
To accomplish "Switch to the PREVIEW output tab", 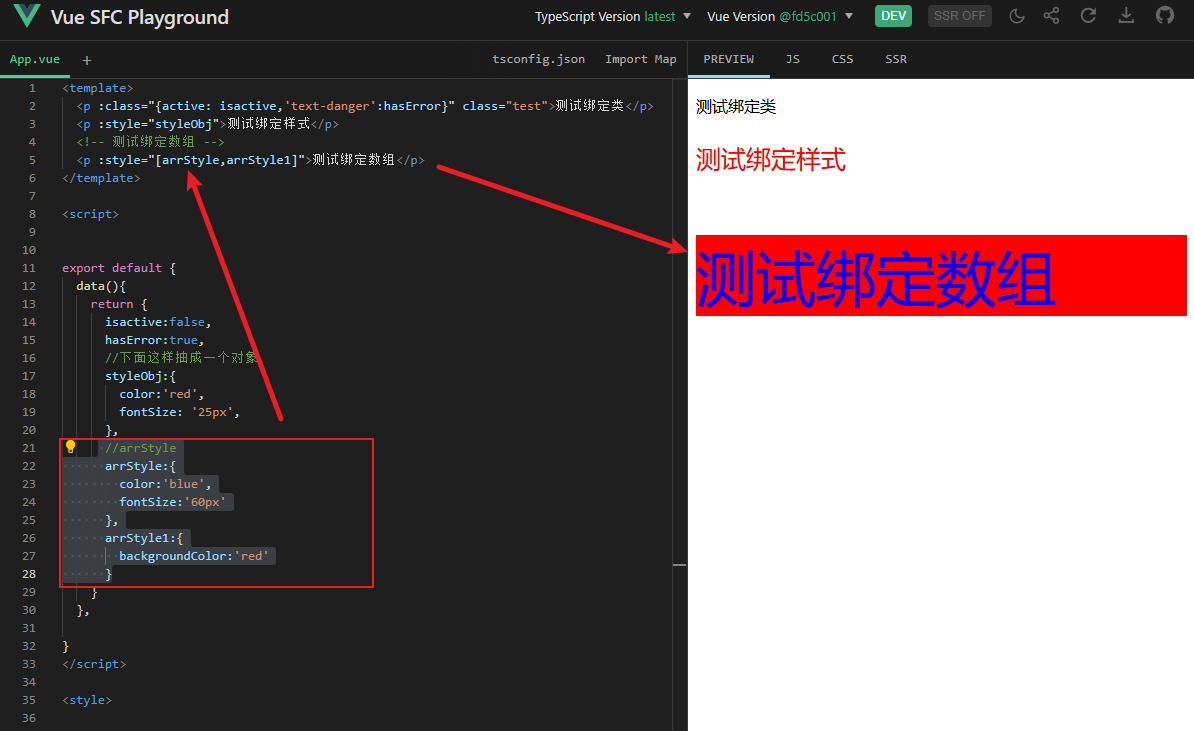I will 729,59.
